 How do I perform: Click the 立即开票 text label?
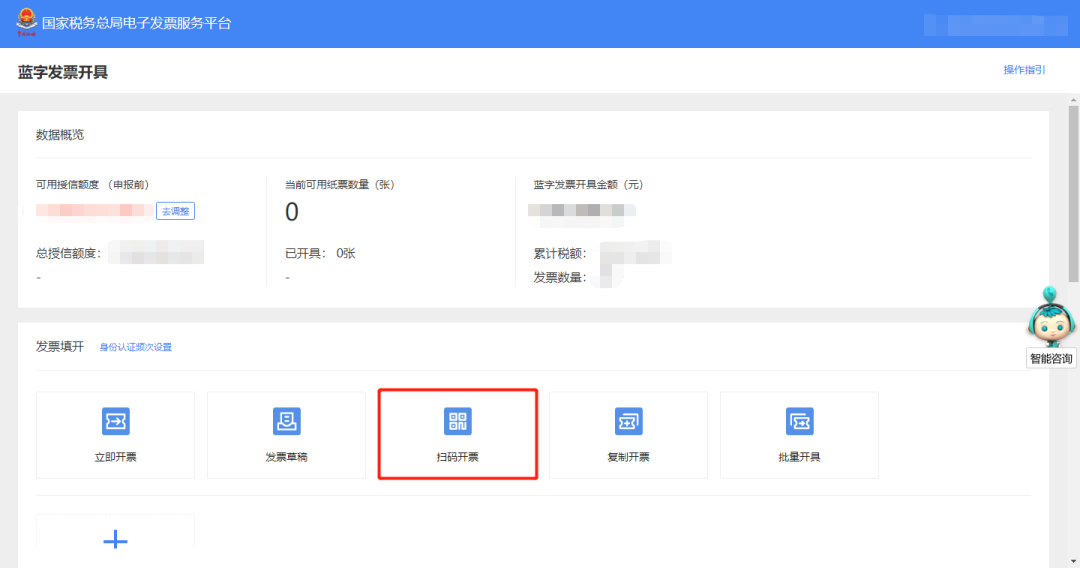tap(116, 457)
